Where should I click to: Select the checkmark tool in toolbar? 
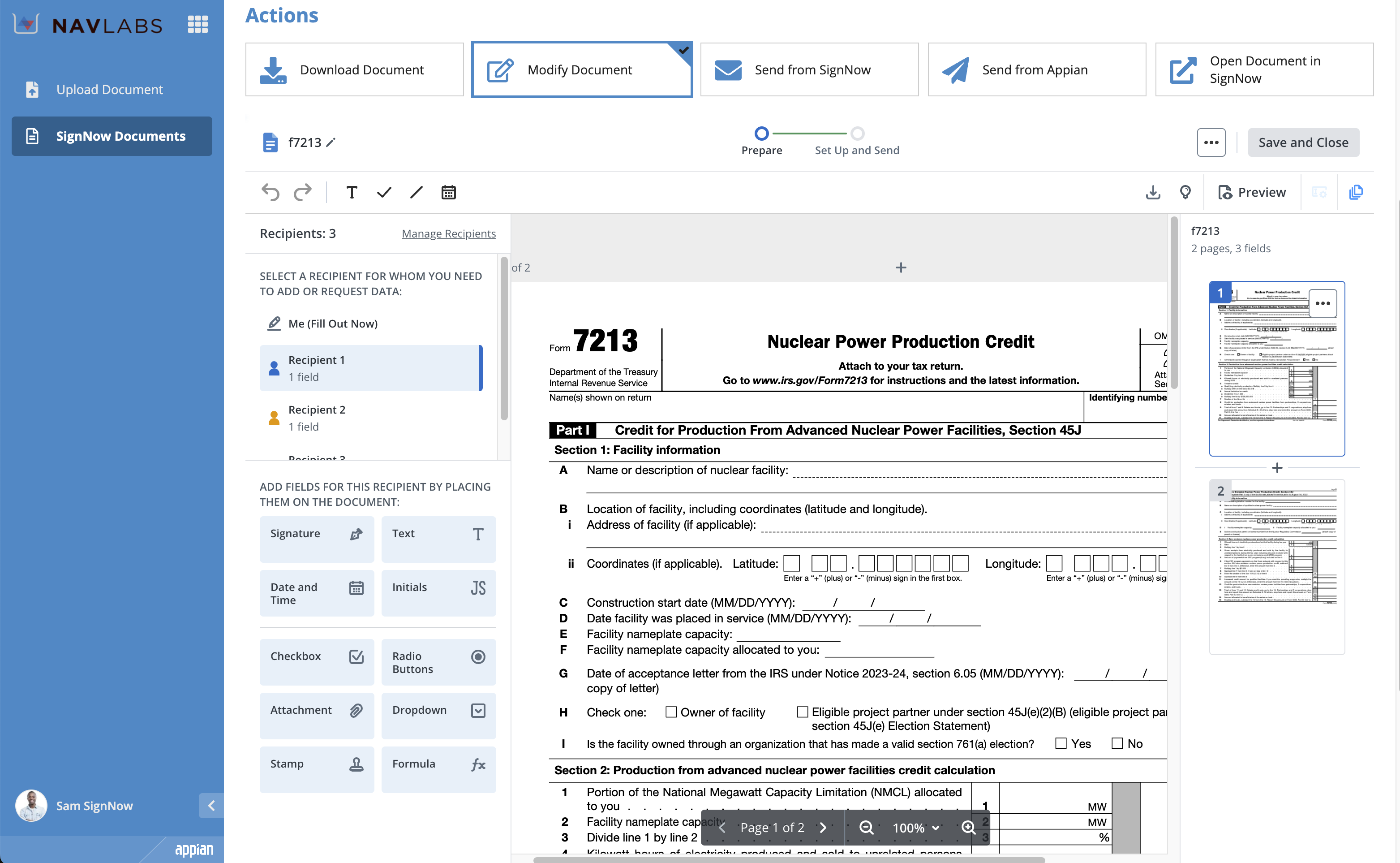(384, 192)
